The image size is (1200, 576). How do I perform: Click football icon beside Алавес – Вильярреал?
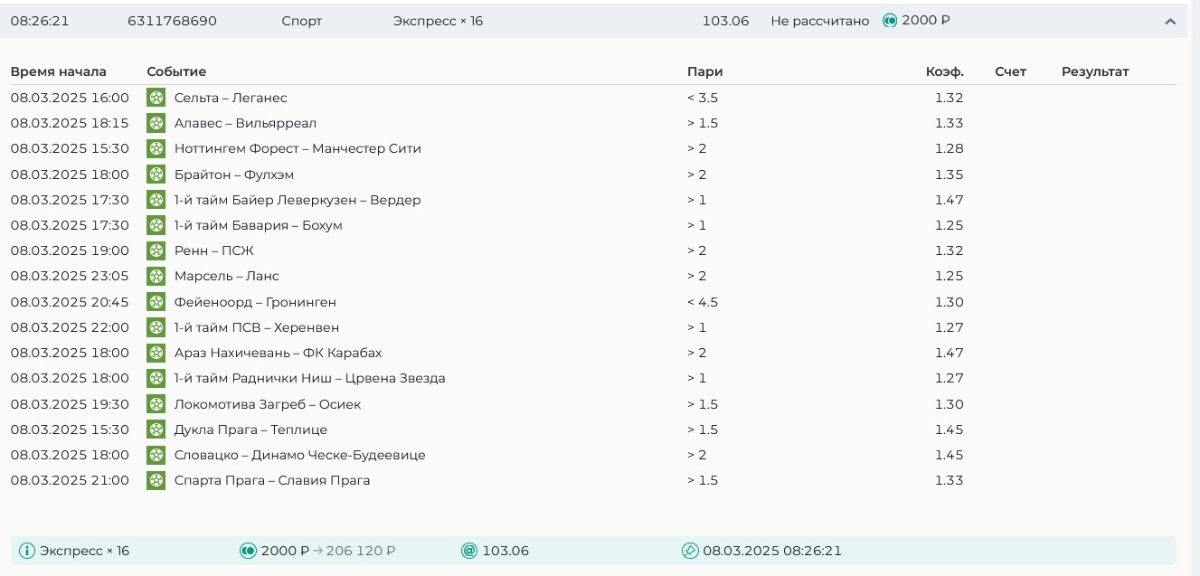coord(156,123)
